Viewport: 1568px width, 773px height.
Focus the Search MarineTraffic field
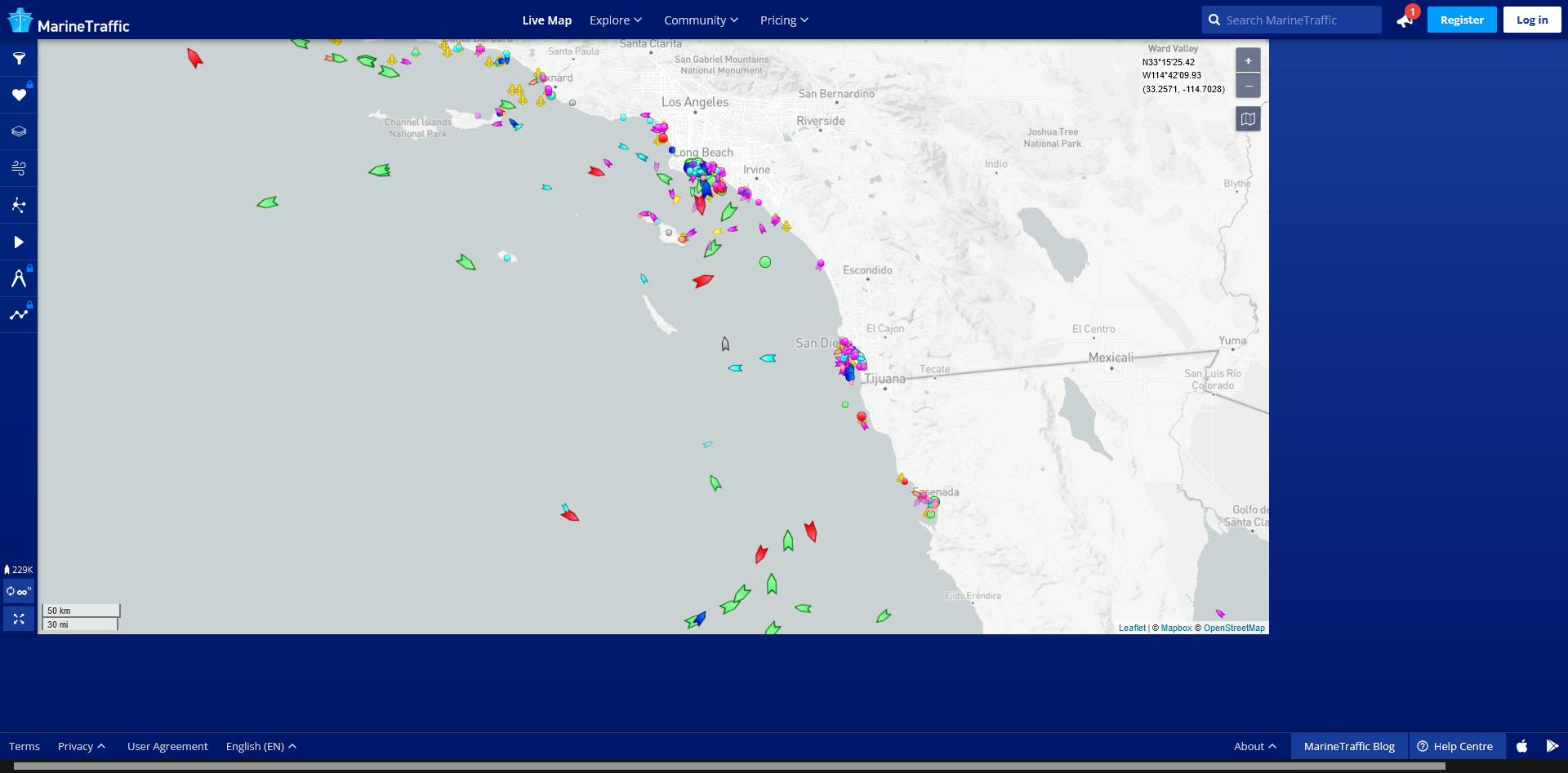click(1292, 20)
